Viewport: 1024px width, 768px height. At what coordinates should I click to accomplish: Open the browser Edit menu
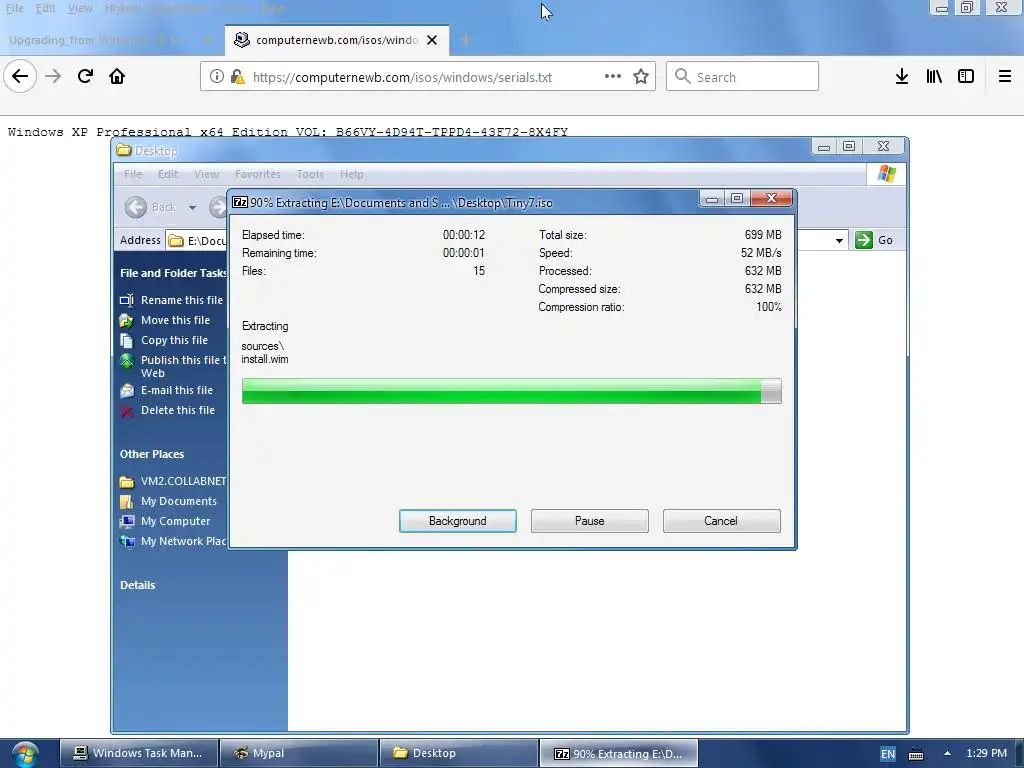(x=45, y=8)
